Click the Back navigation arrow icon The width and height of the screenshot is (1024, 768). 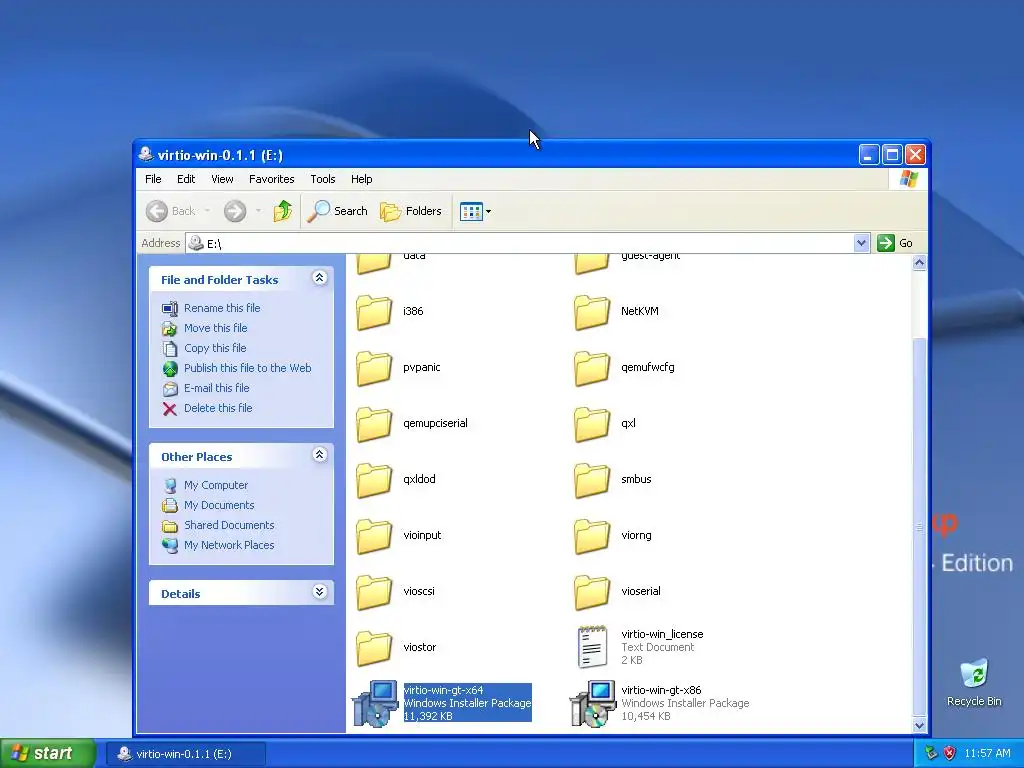(157, 211)
